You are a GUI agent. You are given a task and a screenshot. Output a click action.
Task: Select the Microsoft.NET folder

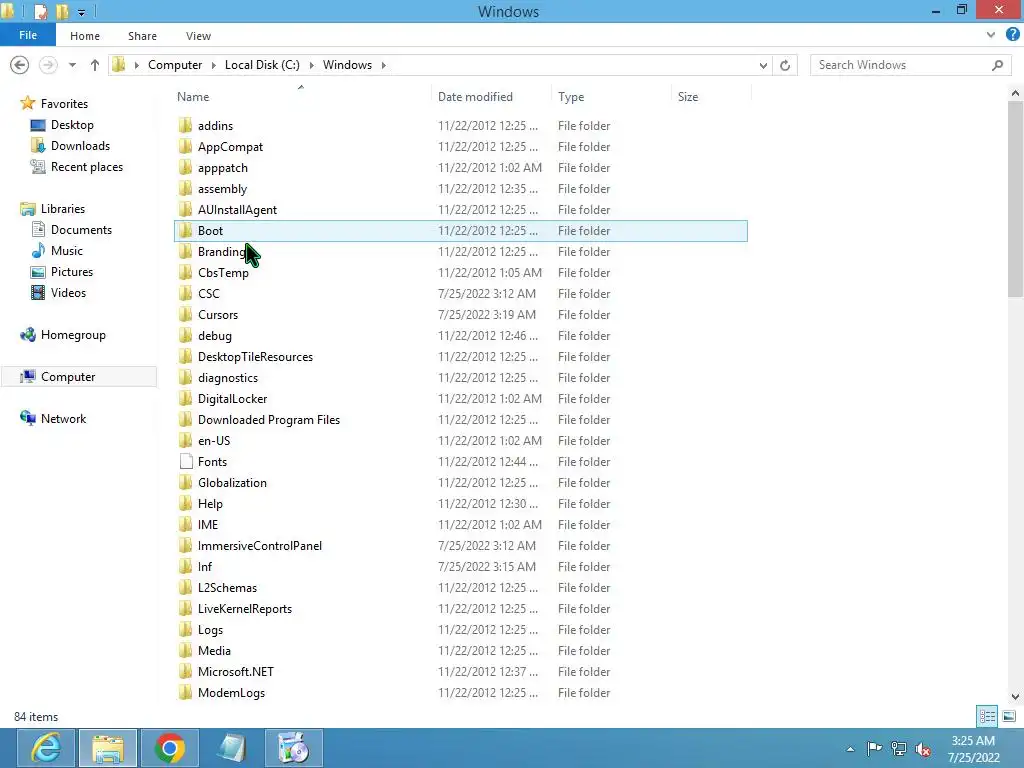236,672
